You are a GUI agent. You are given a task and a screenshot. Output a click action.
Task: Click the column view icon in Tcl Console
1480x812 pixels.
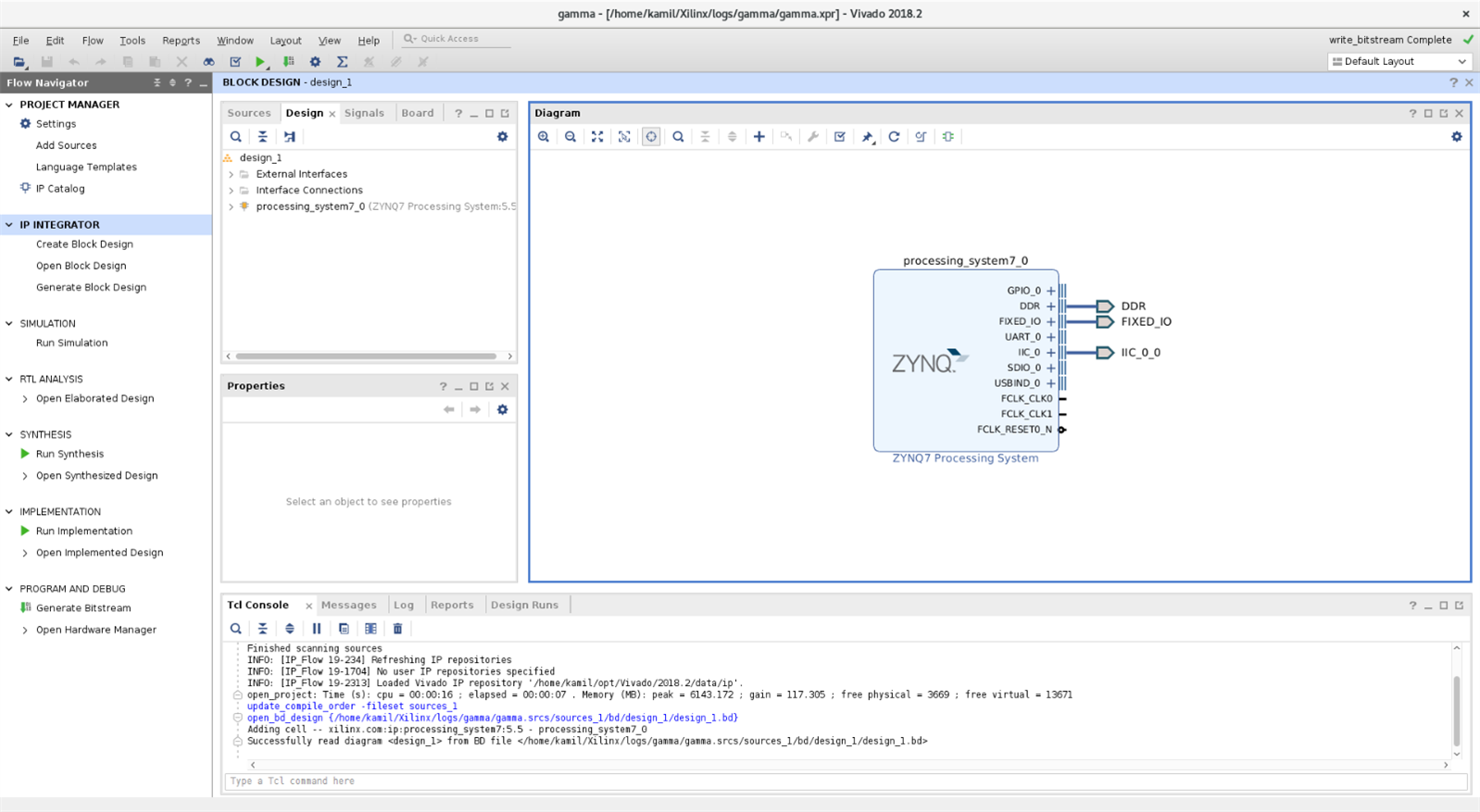[370, 629]
